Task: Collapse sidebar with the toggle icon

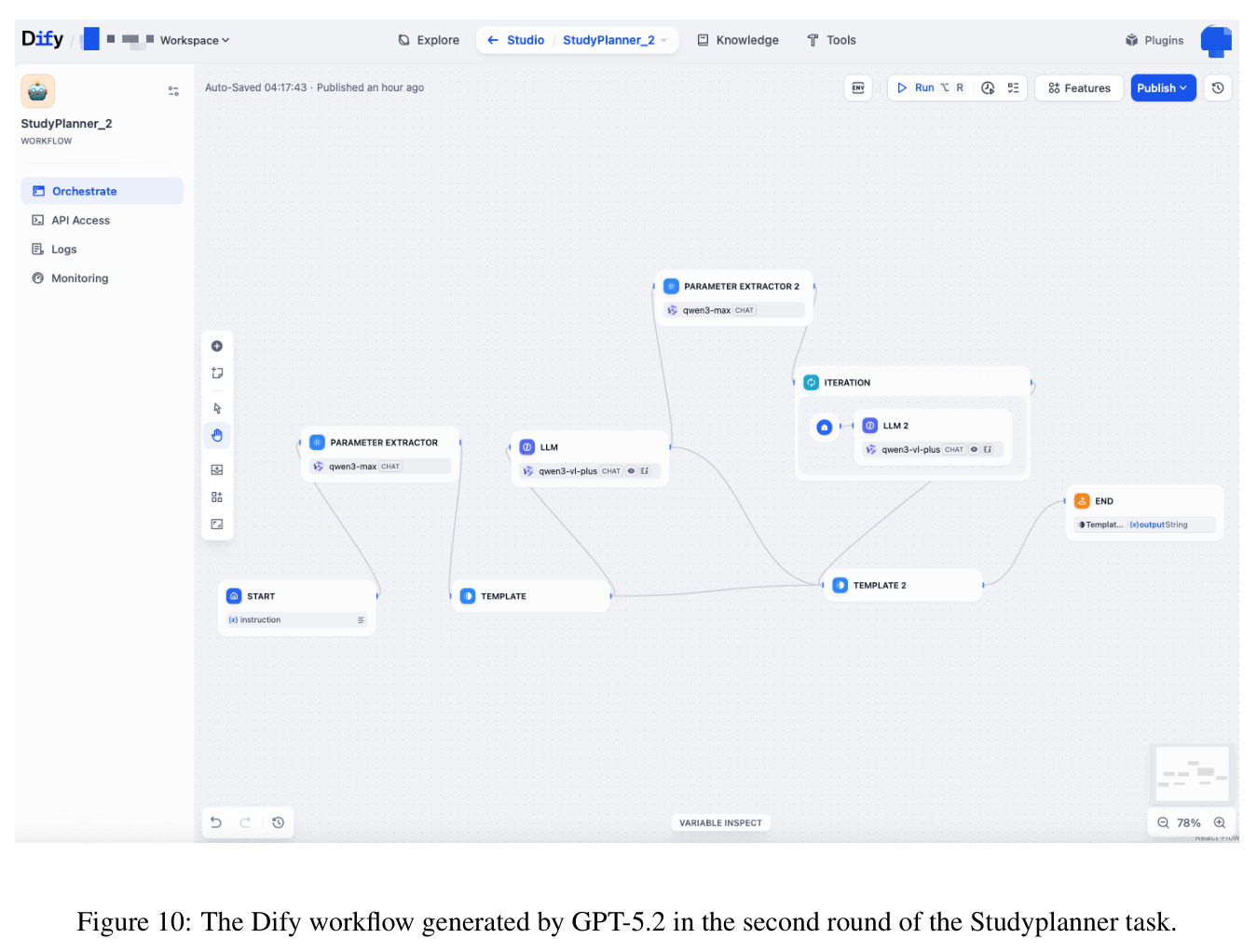Action: click(x=173, y=91)
